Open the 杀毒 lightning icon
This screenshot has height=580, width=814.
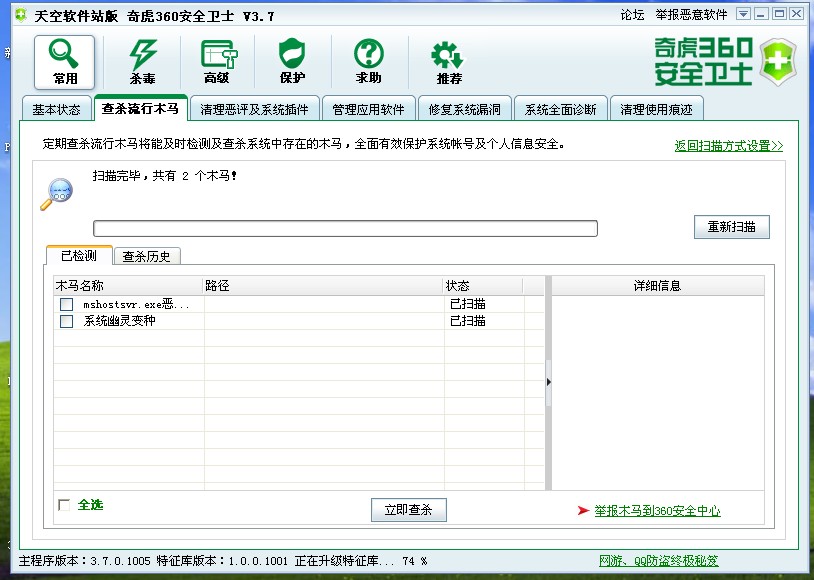coord(142,62)
